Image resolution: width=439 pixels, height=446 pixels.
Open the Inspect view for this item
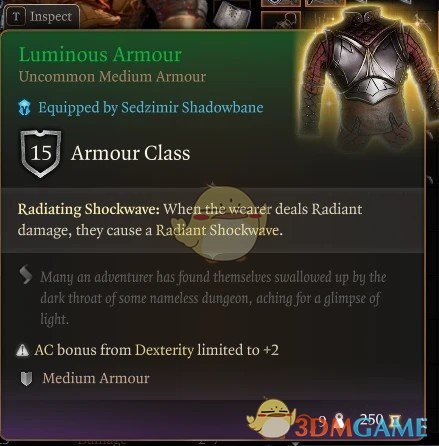(x=41, y=17)
